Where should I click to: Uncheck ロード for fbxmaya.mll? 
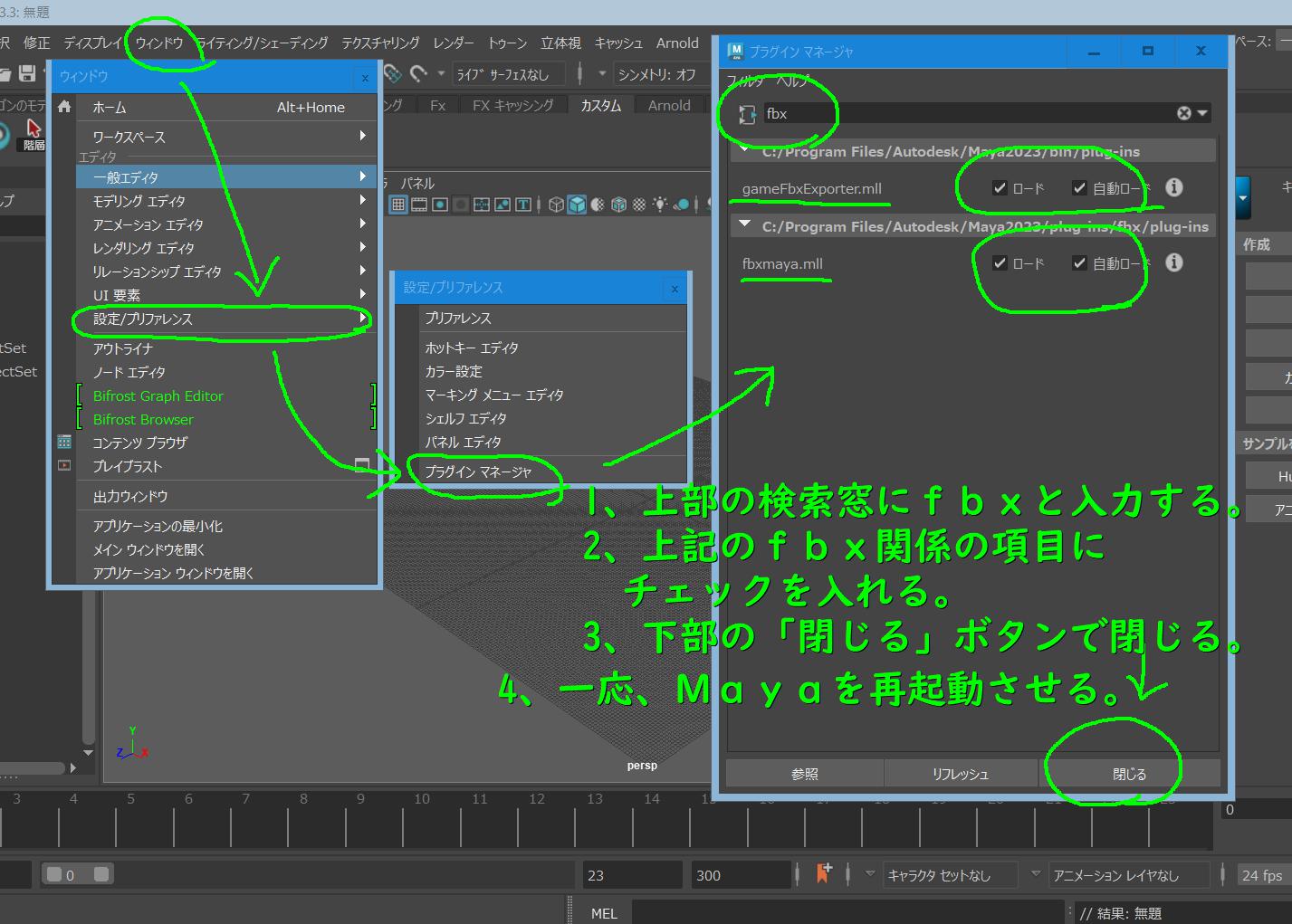(x=1000, y=263)
